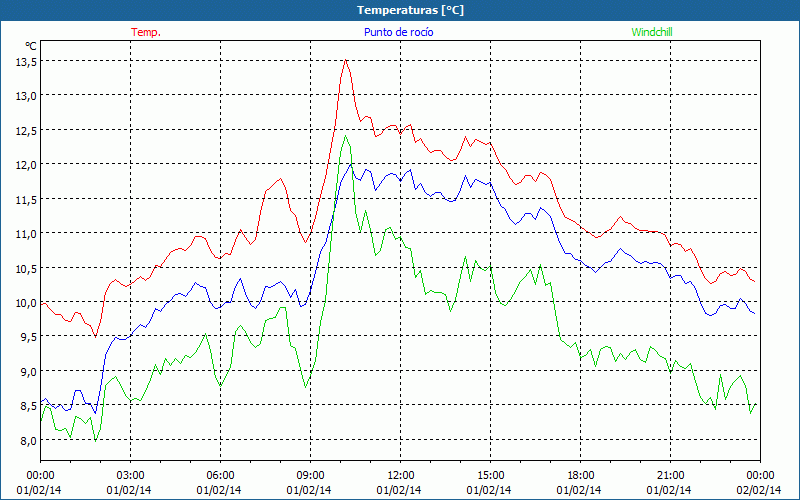Click the 13,0 y-axis value
Screen dimensions: 800x500
26,95
